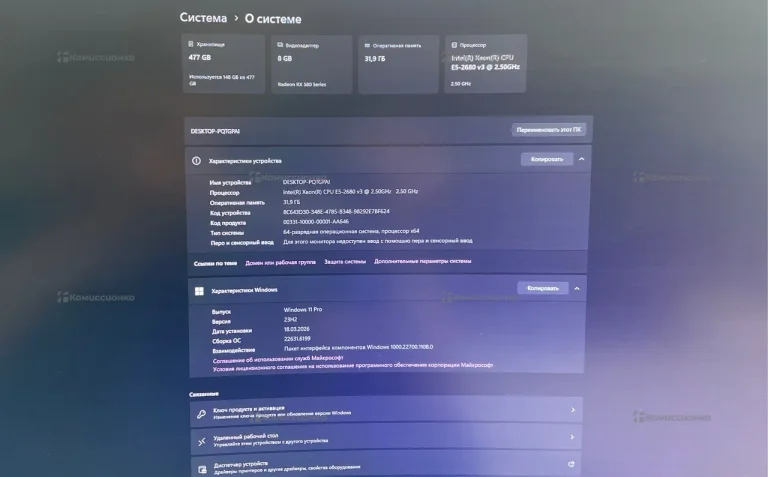The width and height of the screenshot is (768, 477).
Task: Open Ключ продукта и активация arrow
Action: coord(573,410)
